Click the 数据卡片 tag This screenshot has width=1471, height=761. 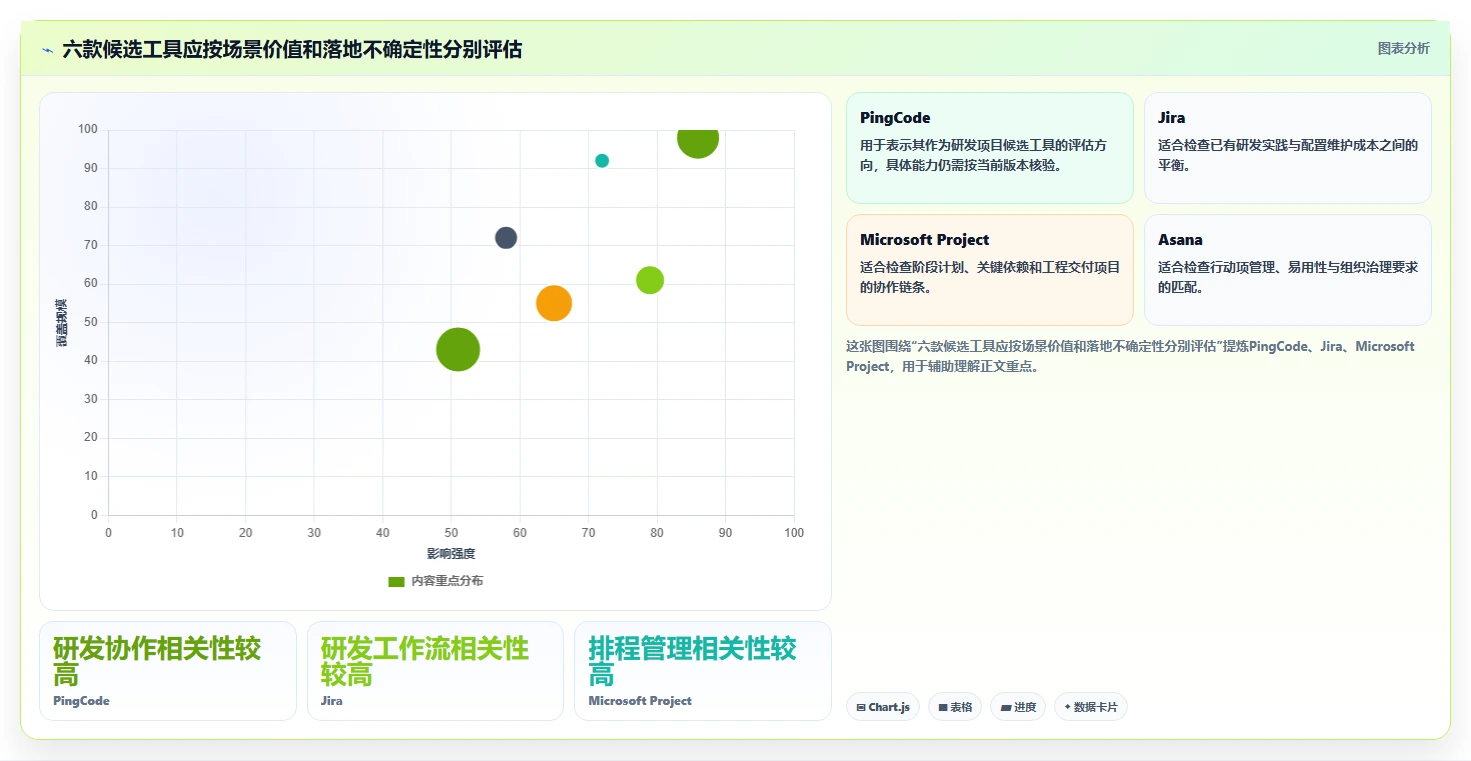[x=1091, y=707]
